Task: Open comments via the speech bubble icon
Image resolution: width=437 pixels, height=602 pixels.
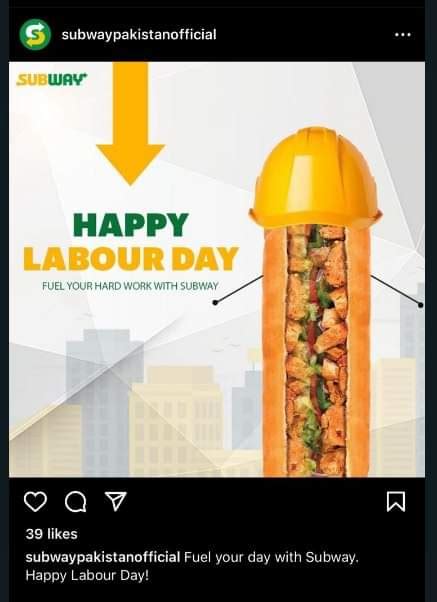Action: pyautogui.click(x=76, y=502)
